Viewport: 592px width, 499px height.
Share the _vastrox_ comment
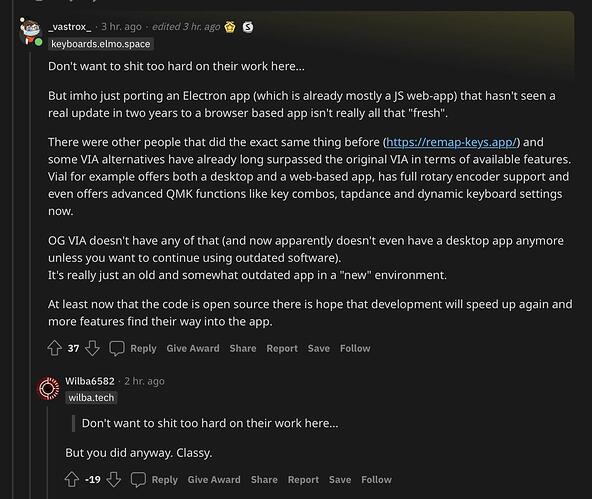(x=243, y=348)
